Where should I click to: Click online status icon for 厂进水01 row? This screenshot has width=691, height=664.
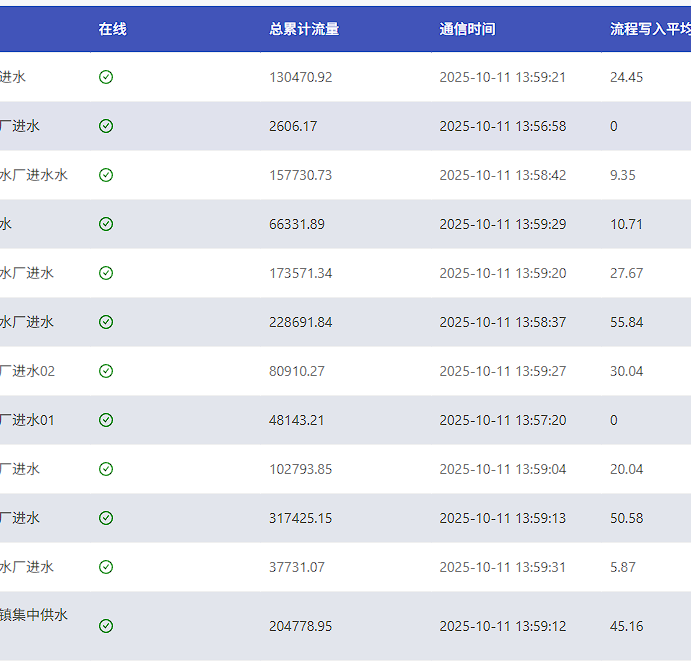pos(106,420)
